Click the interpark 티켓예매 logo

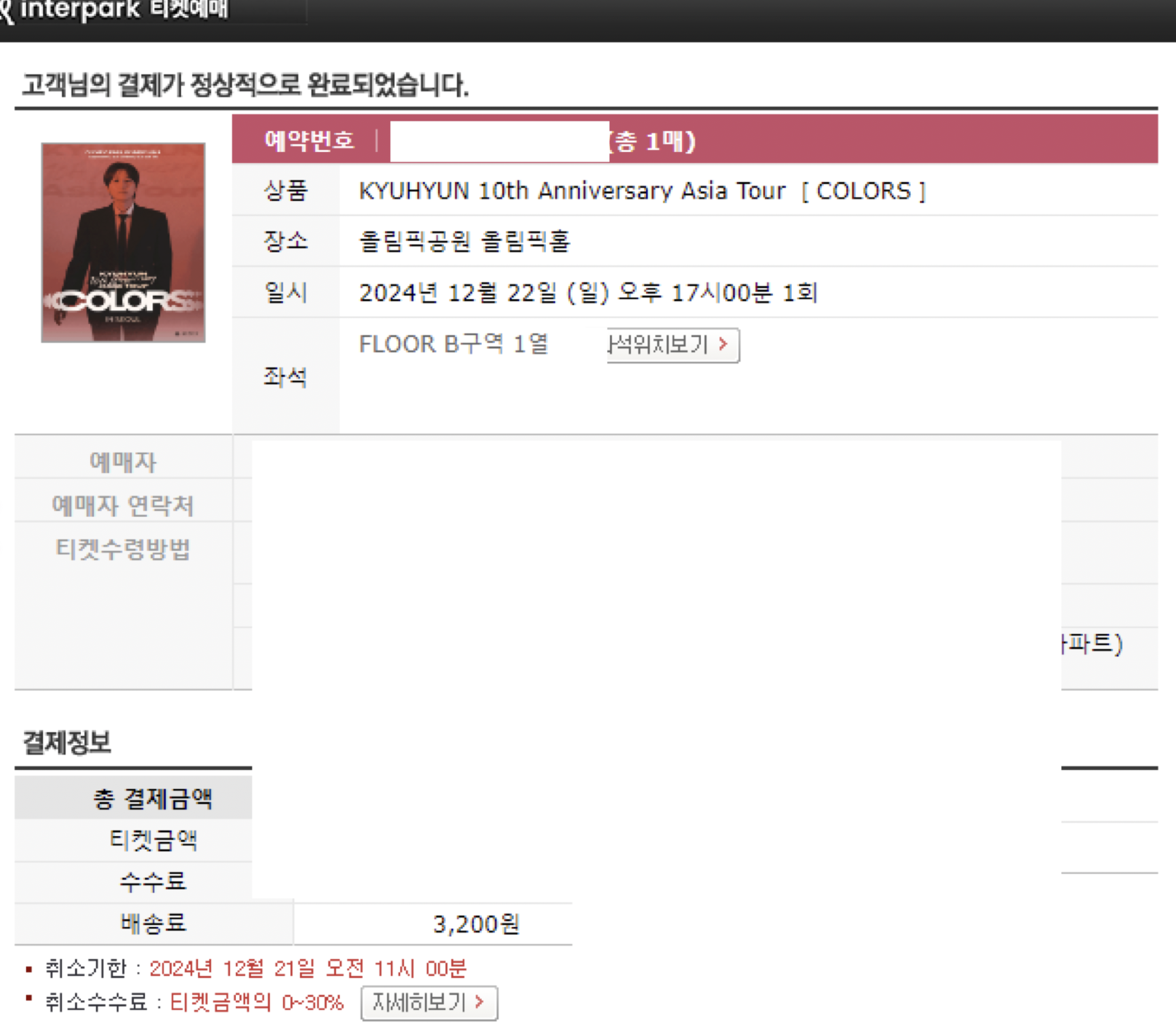(x=114, y=10)
